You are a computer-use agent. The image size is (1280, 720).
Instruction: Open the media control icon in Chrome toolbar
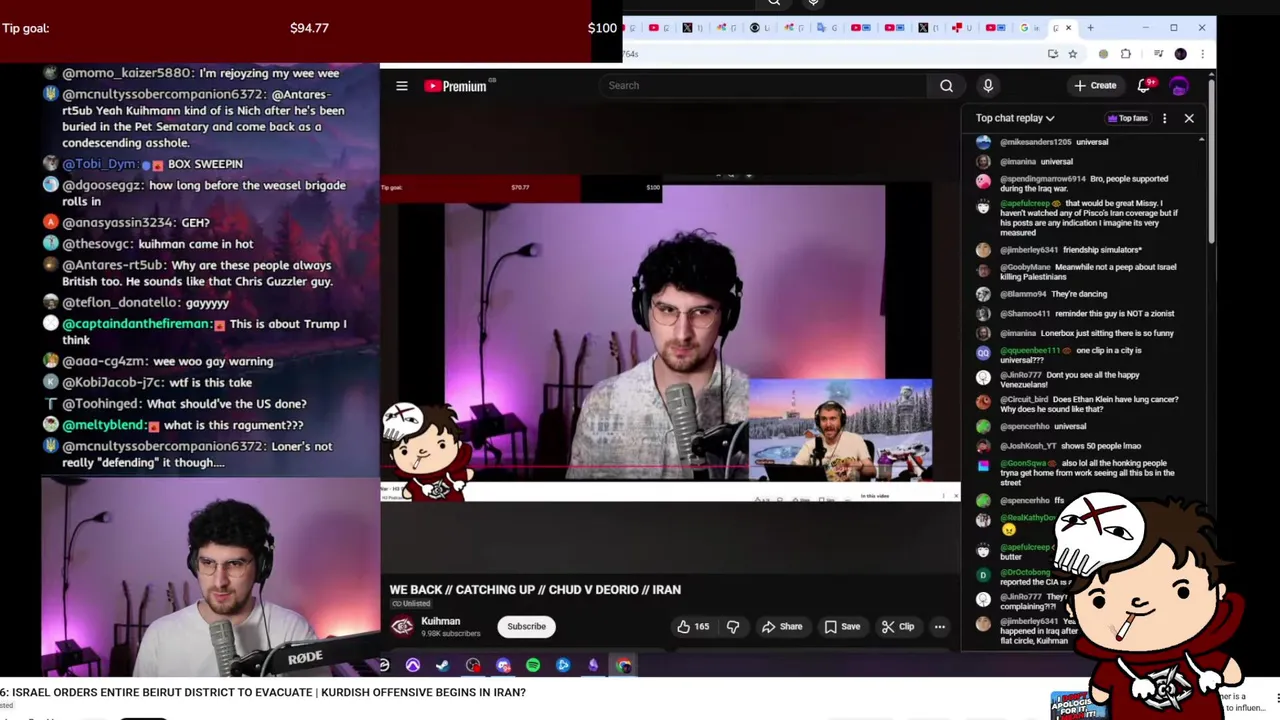point(1158,54)
